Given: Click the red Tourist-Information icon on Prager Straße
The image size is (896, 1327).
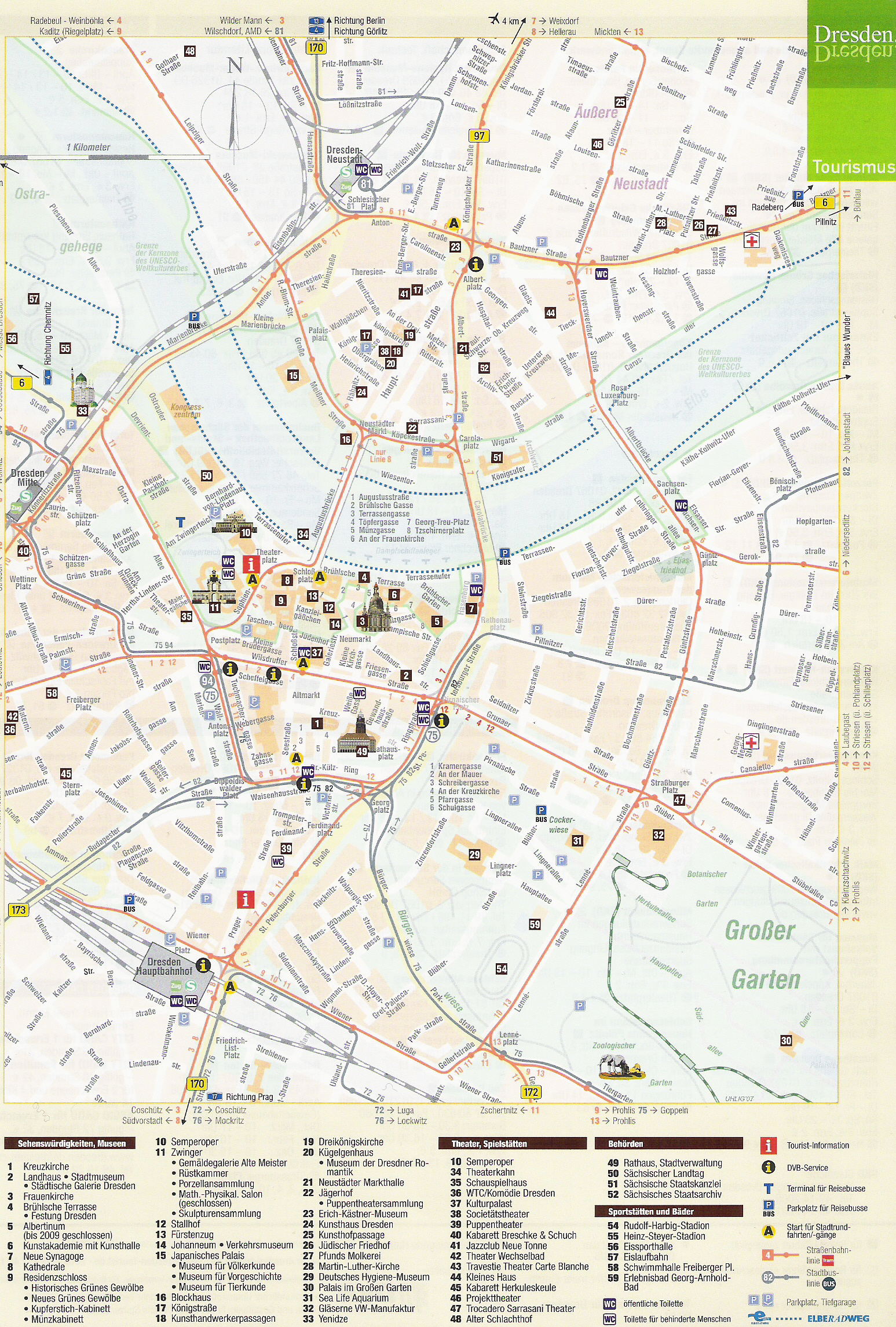Looking at the screenshot, I should [246, 900].
